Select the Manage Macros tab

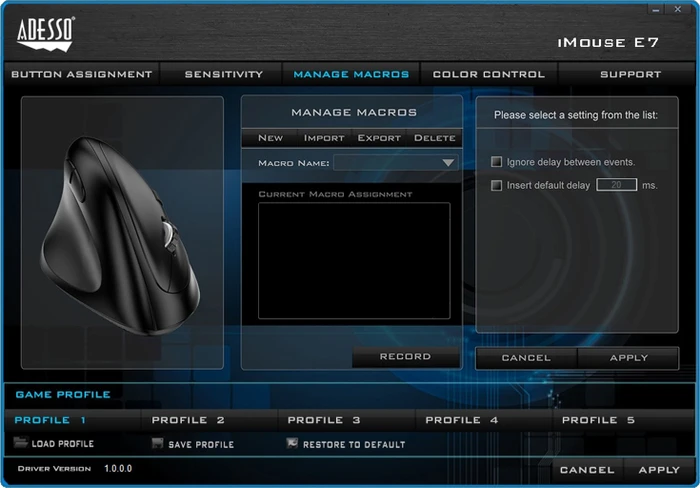(351, 74)
